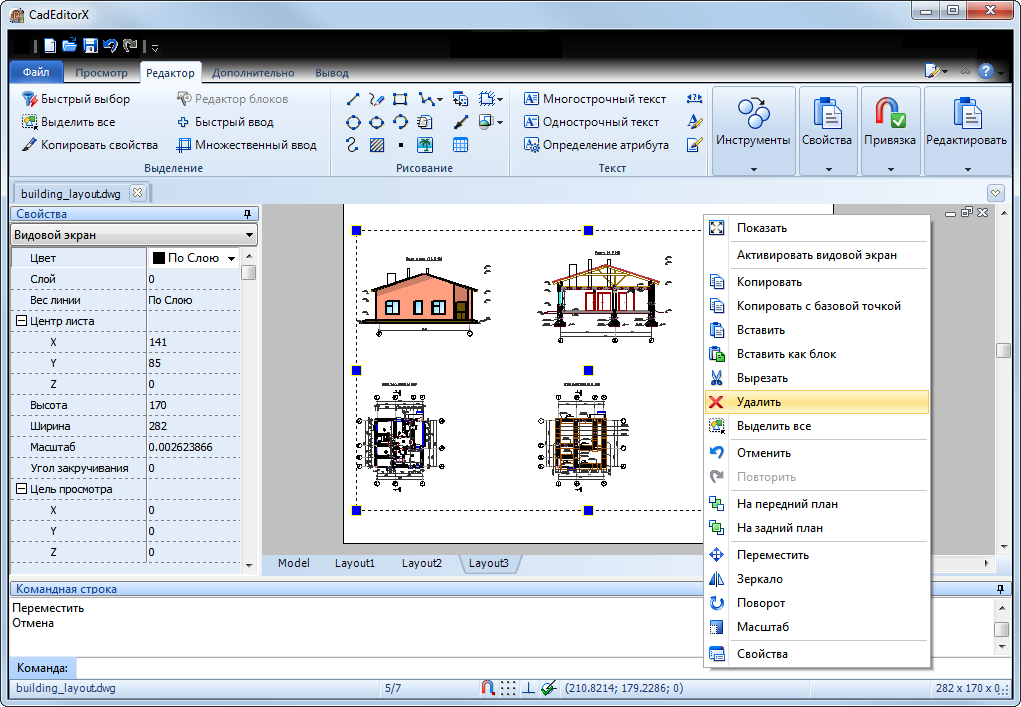Open the Файл application button
1021x707 pixels.
point(36,73)
